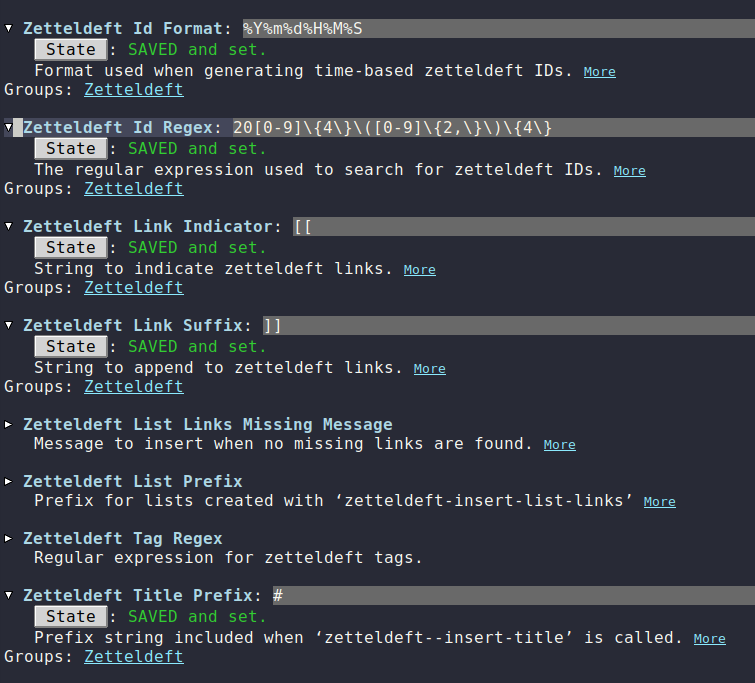755x683 pixels.
Task: Open State menu for Link Suffix
Action: click(x=71, y=346)
